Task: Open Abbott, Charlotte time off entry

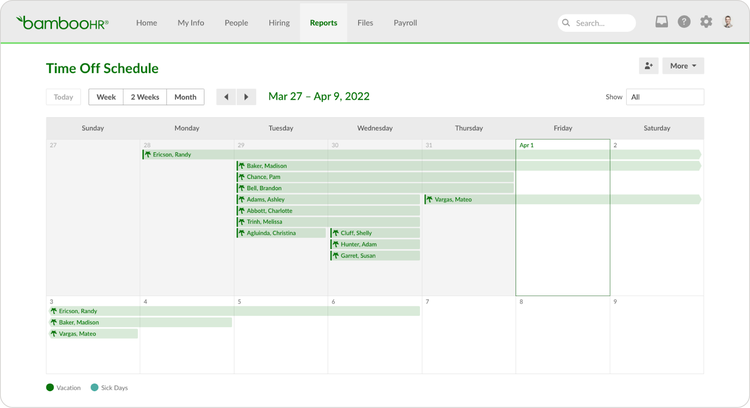Action: click(328, 210)
